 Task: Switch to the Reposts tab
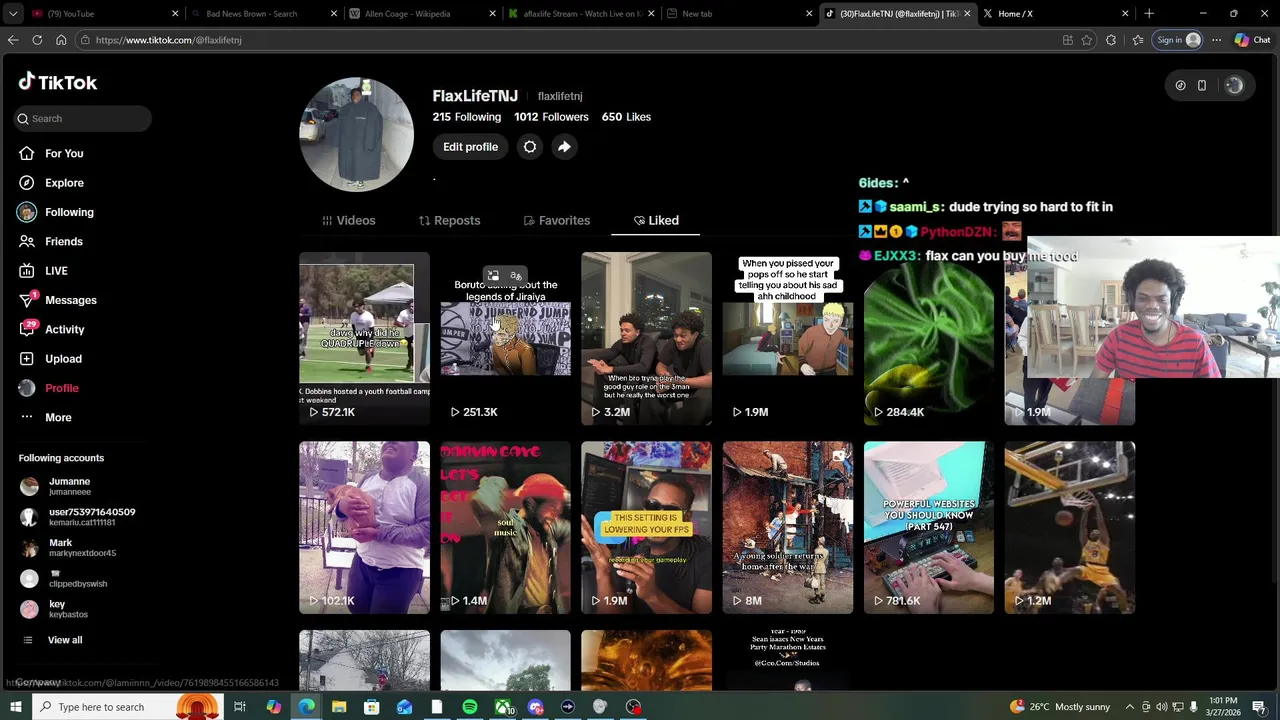449,220
